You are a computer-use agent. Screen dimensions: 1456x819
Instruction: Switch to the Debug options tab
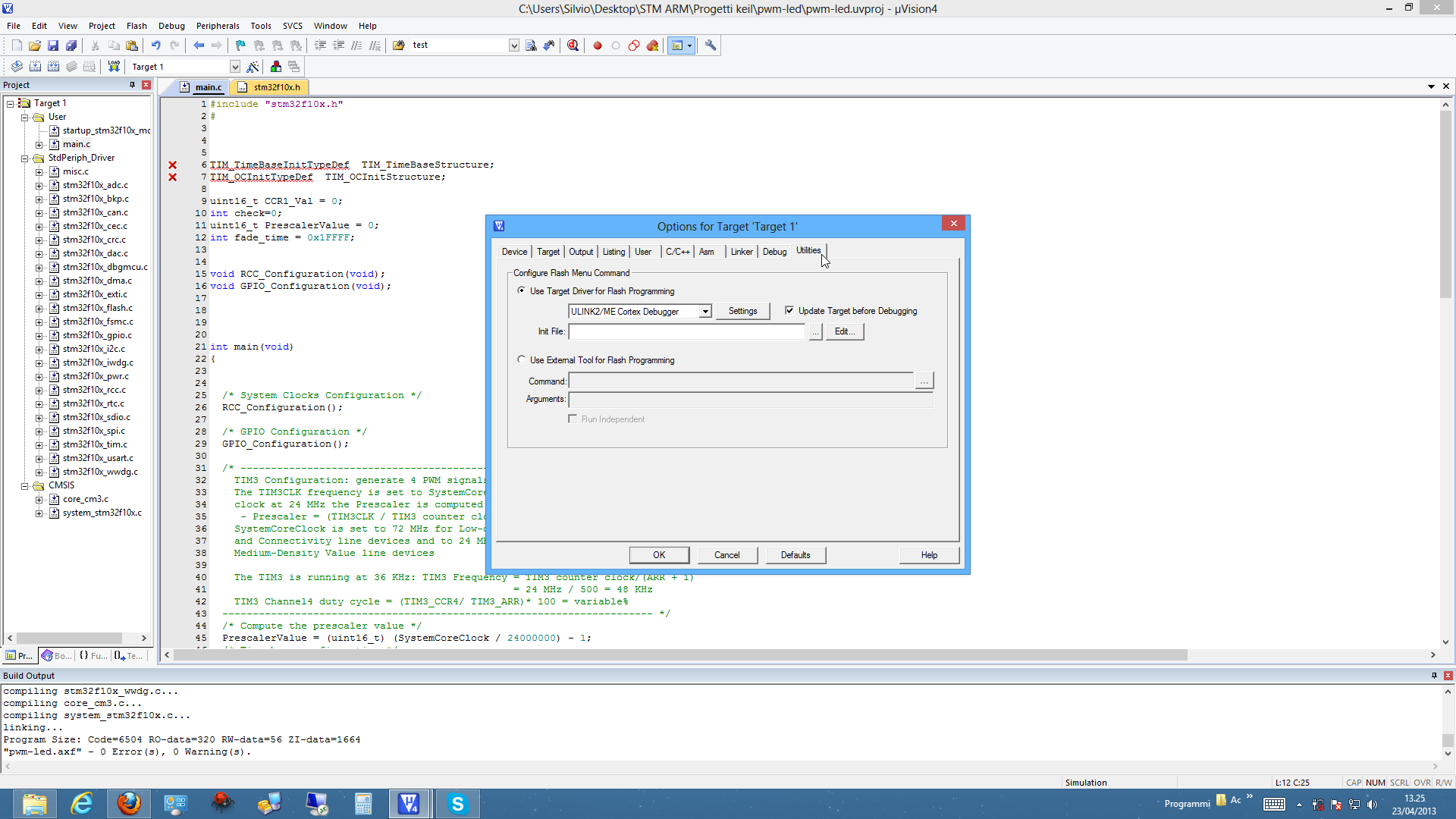pyautogui.click(x=774, y=252)
